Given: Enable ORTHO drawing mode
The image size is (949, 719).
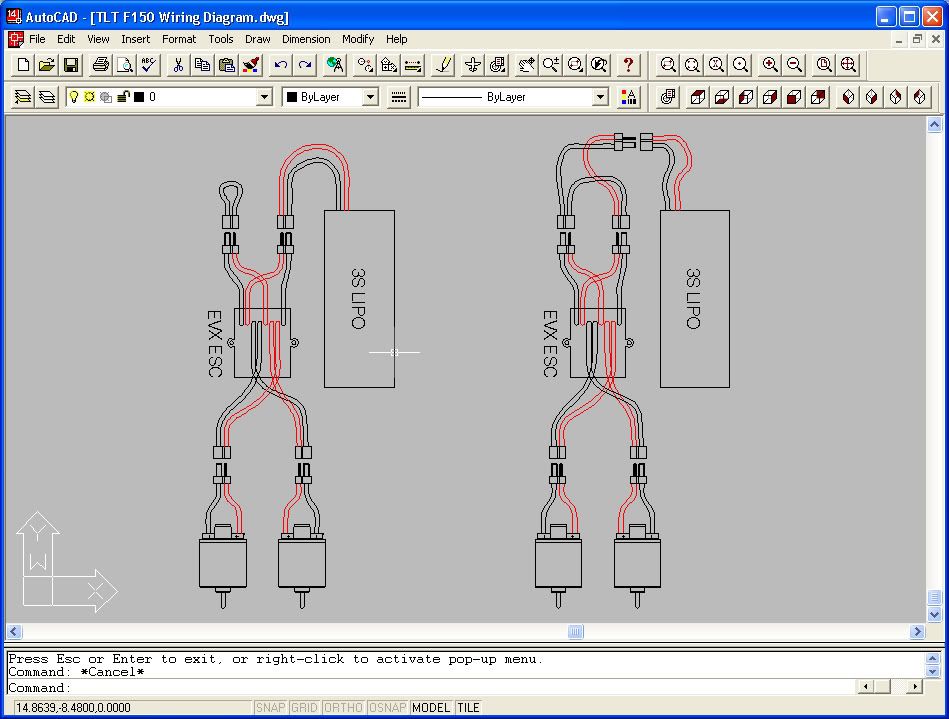Looking at the screenshot, I should pyautogui.click(x=343, y=707).
